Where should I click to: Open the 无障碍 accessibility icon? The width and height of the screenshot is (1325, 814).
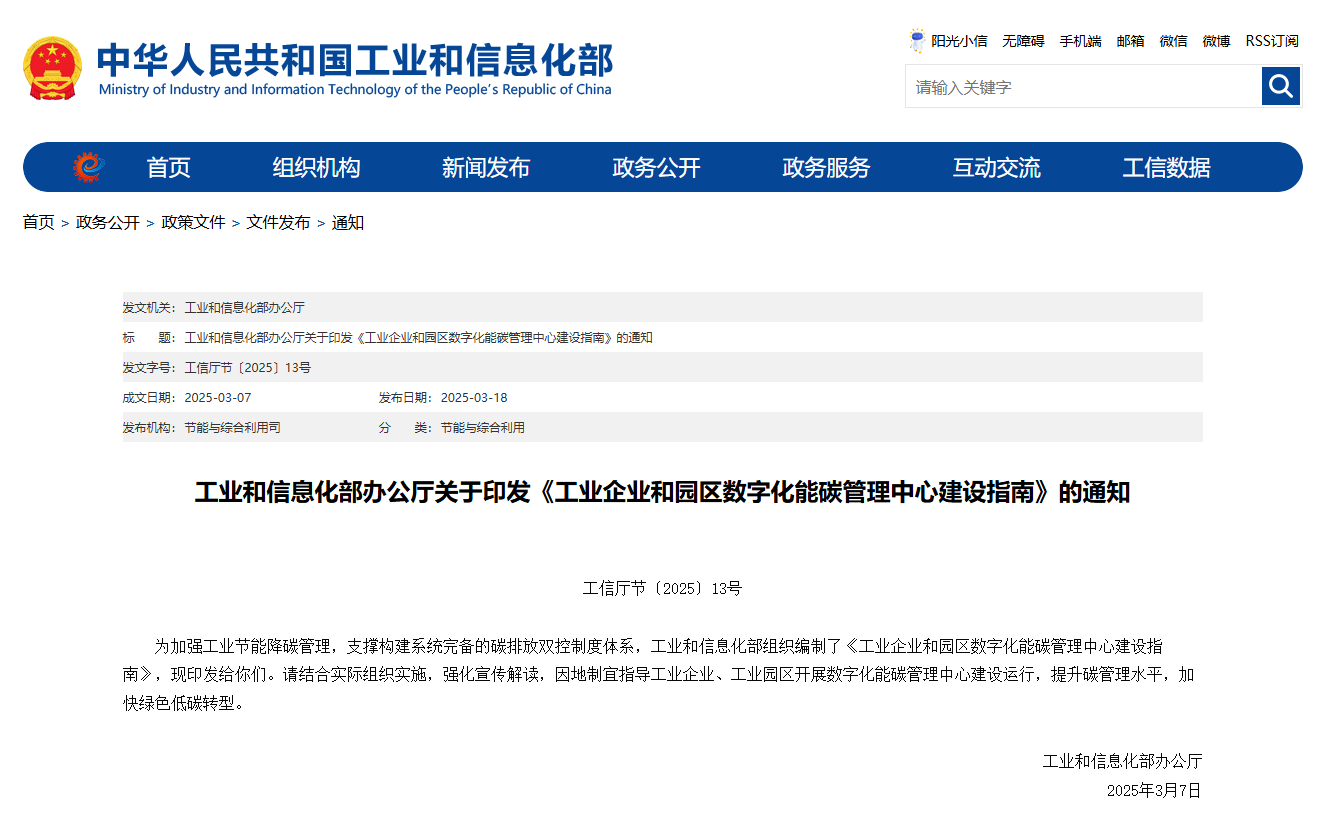click(1023, 40)
